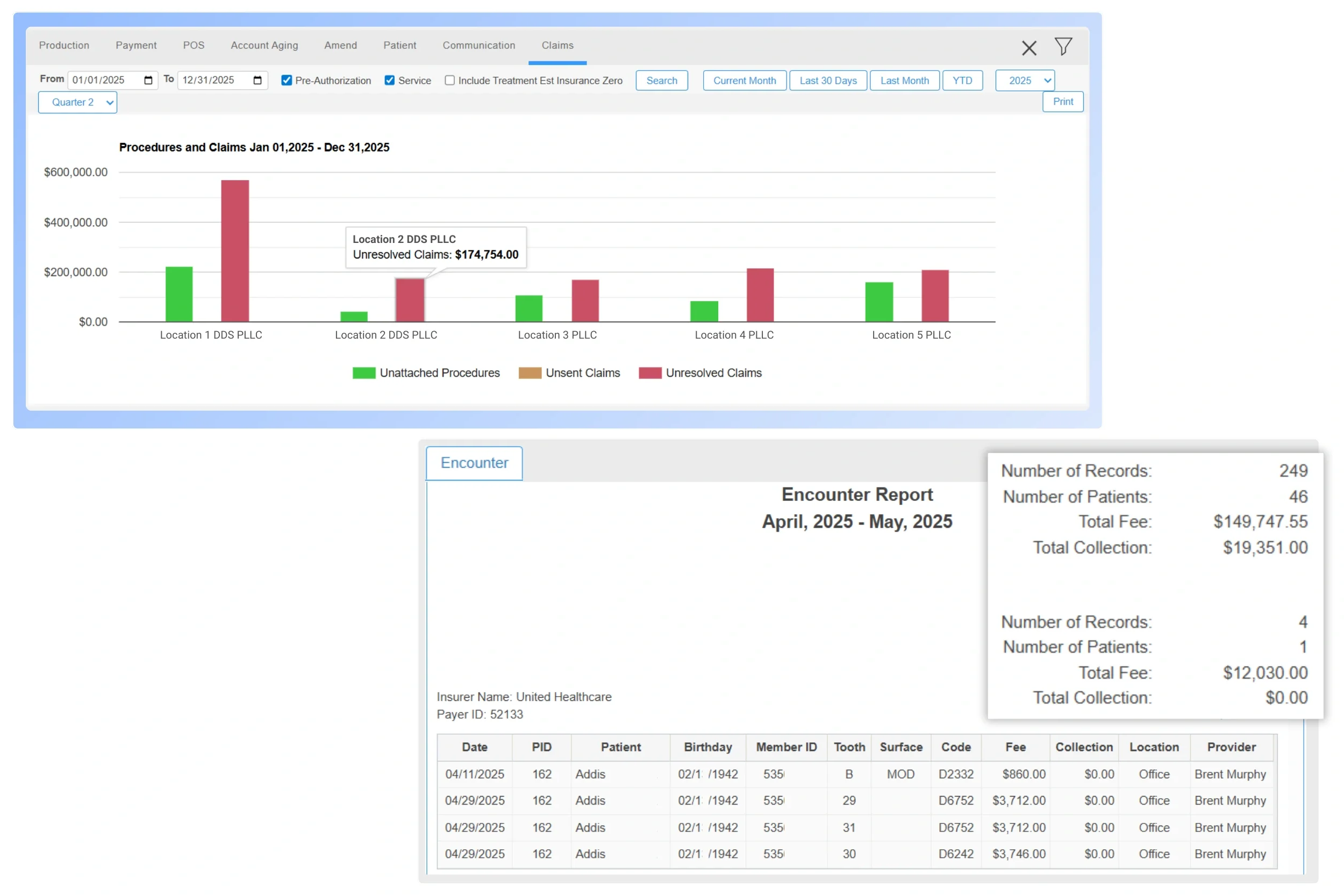The image size is (1344, 896).
Task: Enable Include Treatment Est Insurance Zero
Action: click(450, 81)
